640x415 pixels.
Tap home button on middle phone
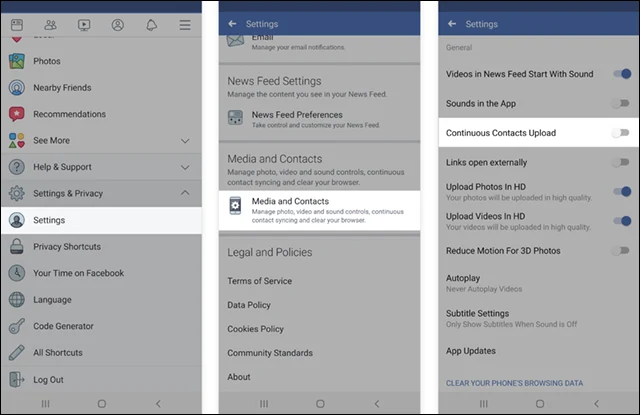pos(320,404)
